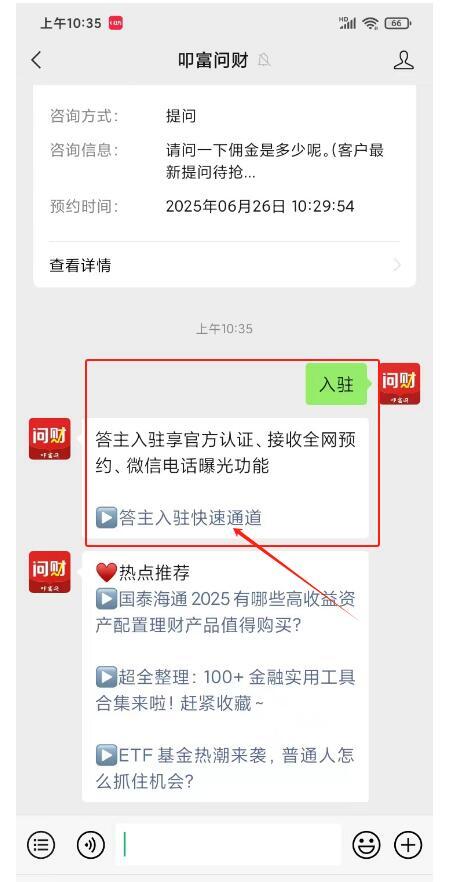Tap the 咨询信息 question text
This screenshot has height=882, width=459.
[276, 161]
